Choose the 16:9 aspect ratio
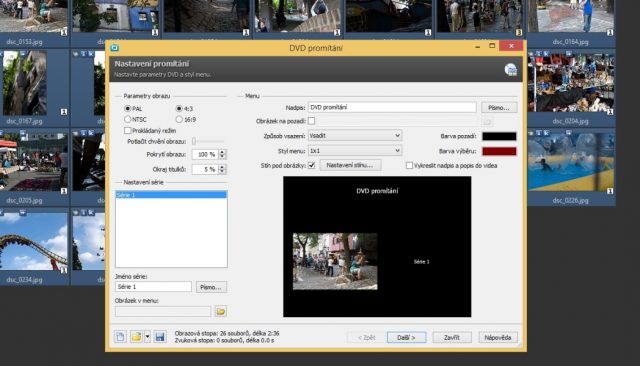This screenshot has width=640, height=366. pos(179,119)
